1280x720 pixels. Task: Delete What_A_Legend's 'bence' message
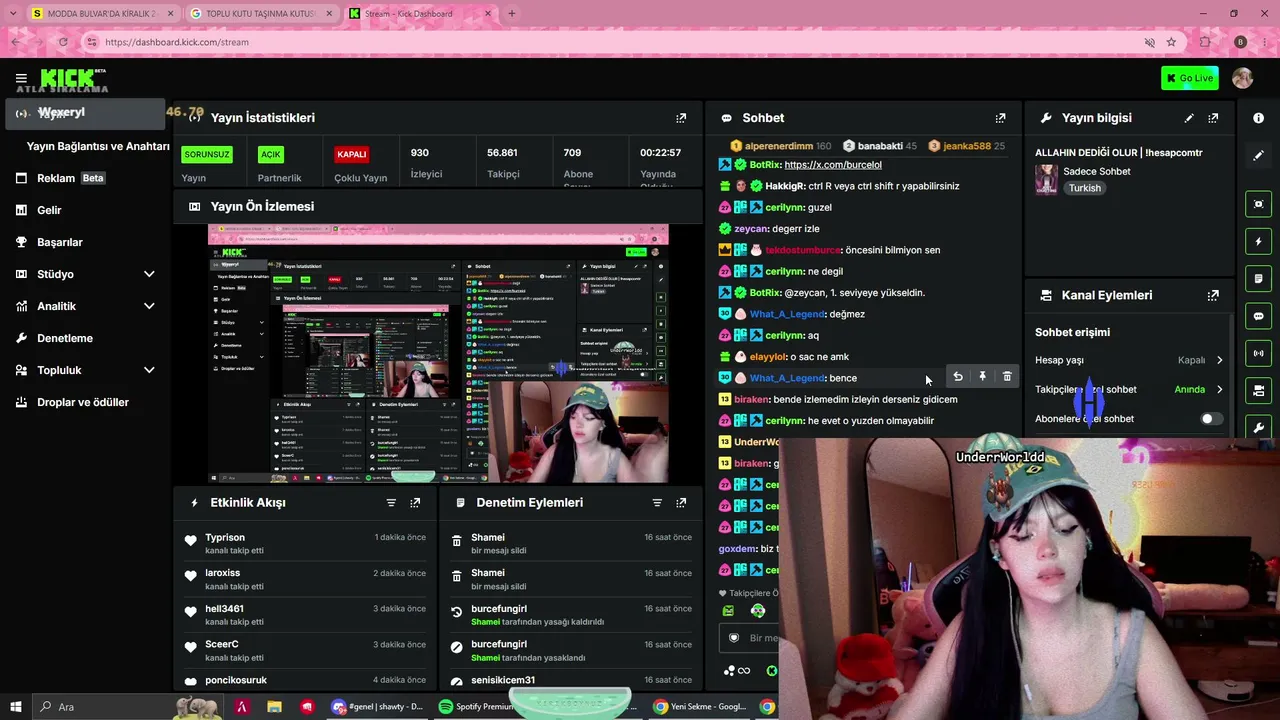[x=1007, y=377]
